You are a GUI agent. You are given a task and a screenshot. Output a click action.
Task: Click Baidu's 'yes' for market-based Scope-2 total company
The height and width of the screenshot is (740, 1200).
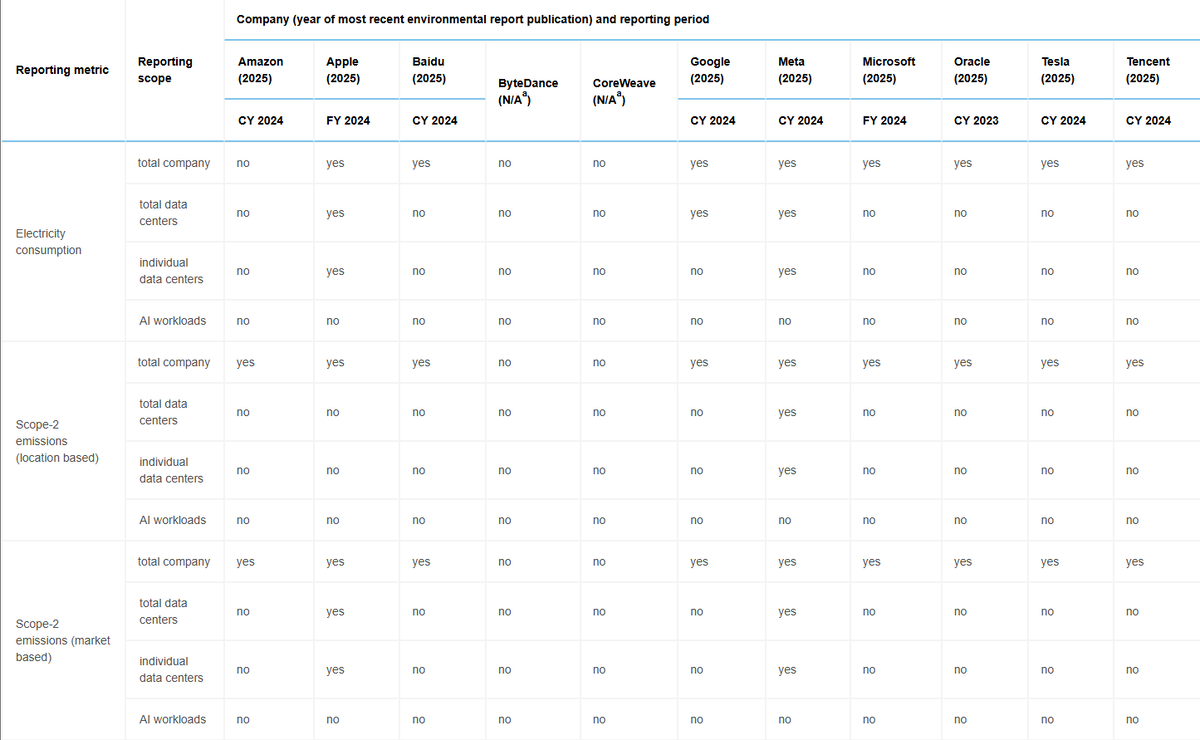click(x=421, y=562)
